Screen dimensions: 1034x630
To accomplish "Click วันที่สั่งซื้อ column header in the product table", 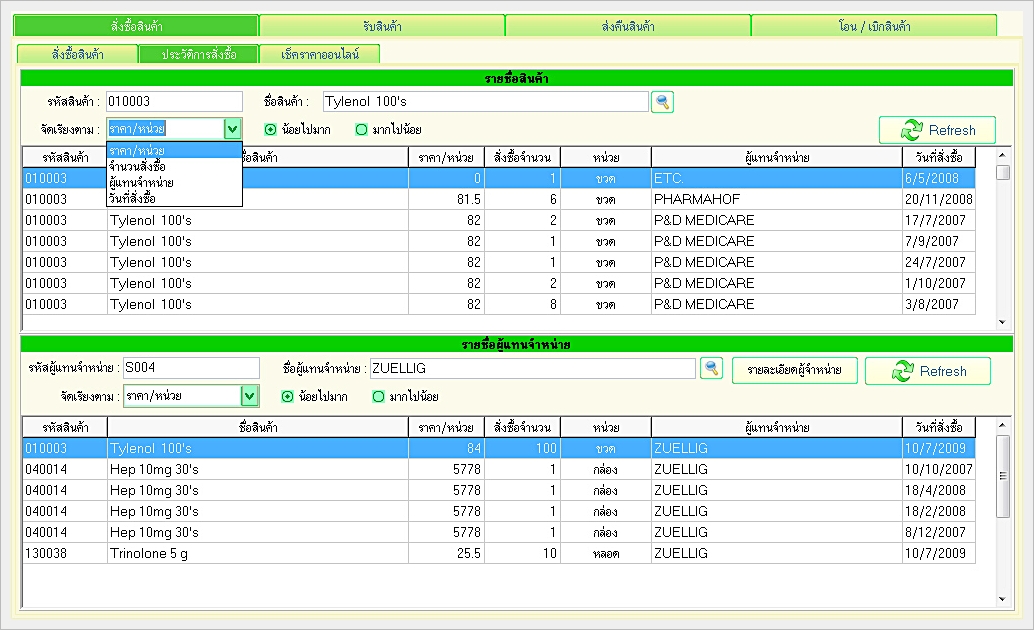I will pos(938,158).
